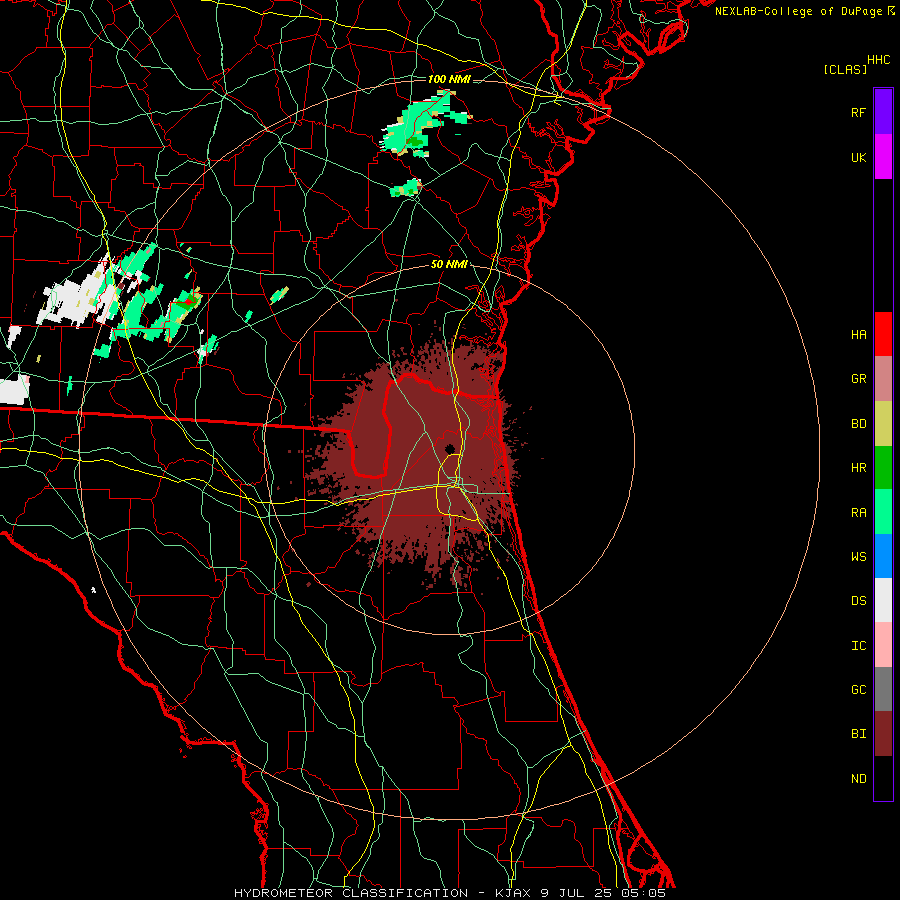Click the NEXLAB-College of DuPage text
900x900 pixels.
pos(798,11)
